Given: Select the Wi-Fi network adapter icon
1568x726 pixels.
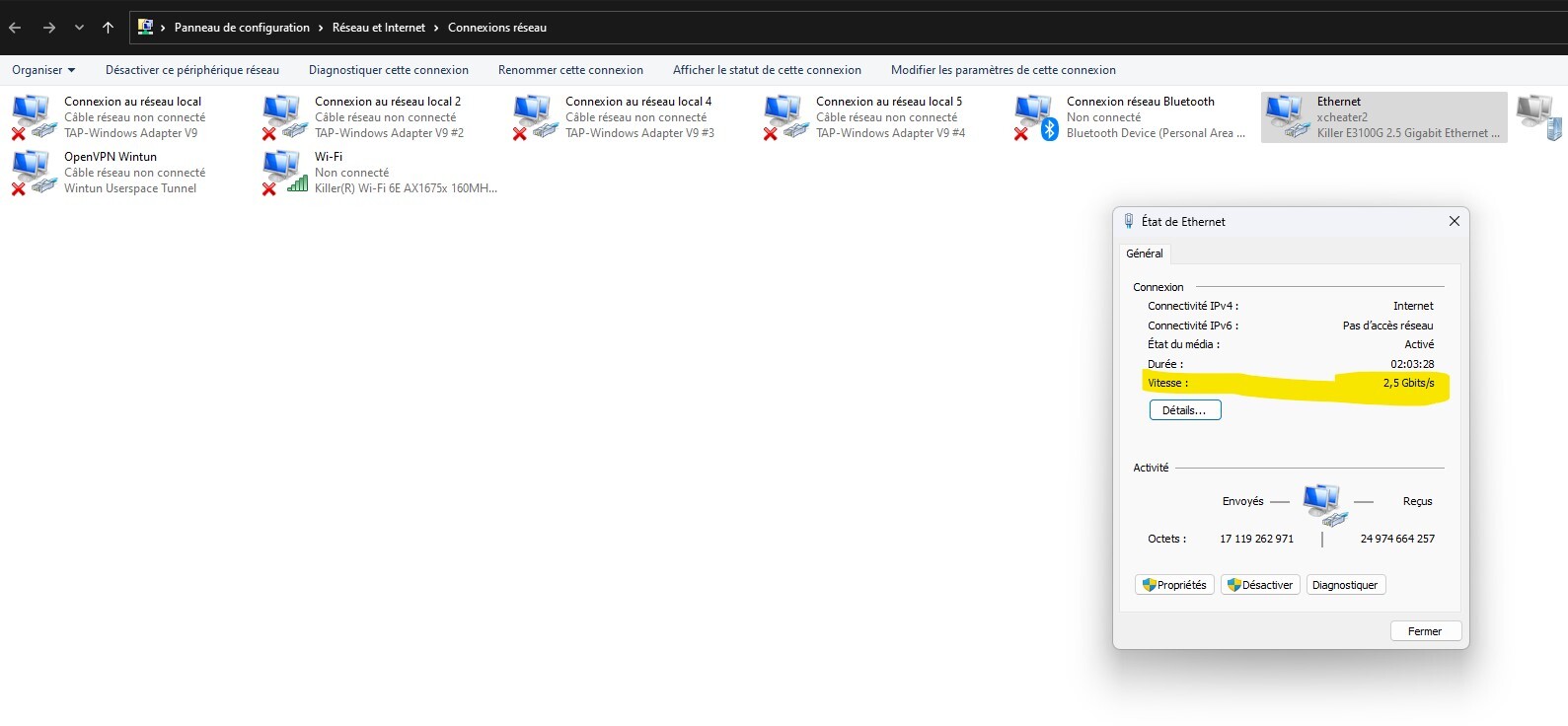Looking at the screenshot, I should 284,172.
